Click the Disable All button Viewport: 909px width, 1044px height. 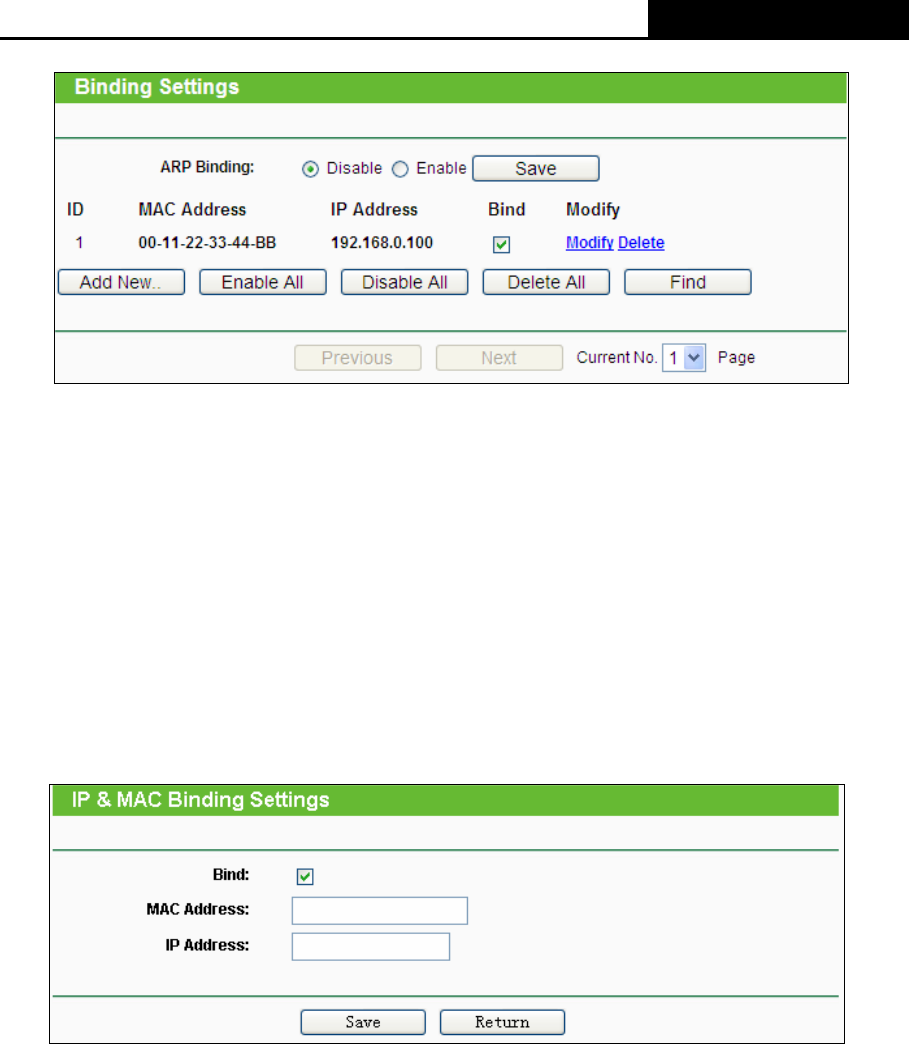tap(405, 282)
